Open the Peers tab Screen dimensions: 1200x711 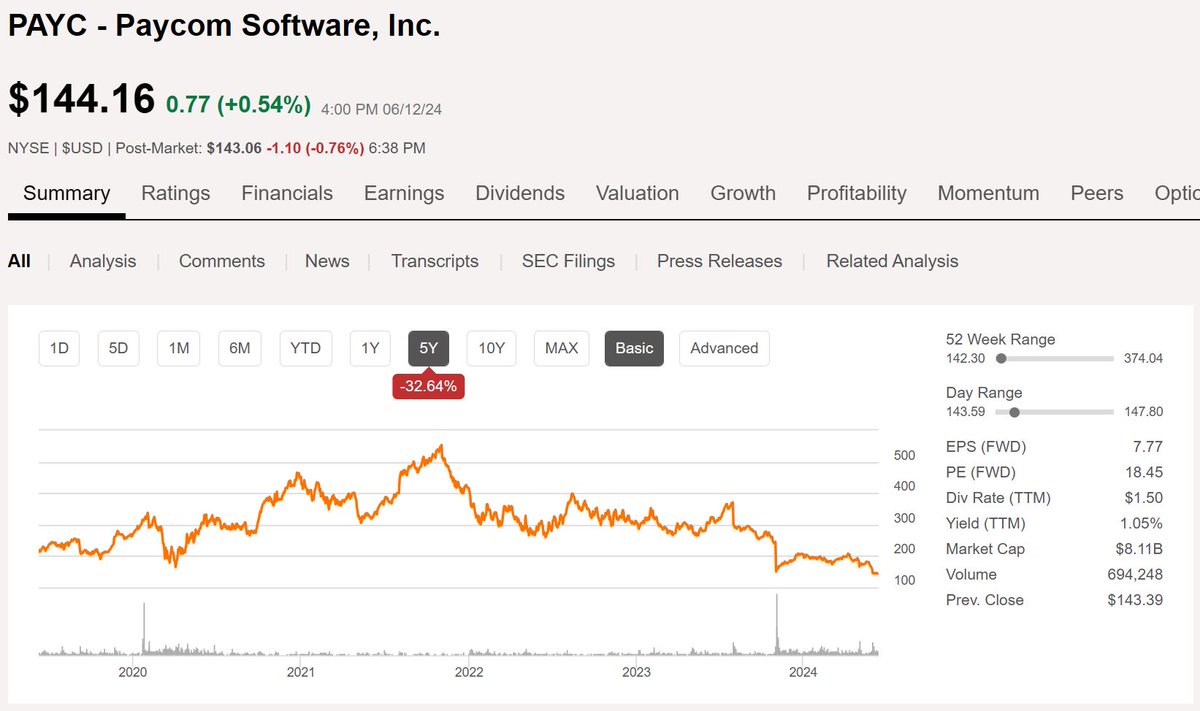coord(1097,193)
